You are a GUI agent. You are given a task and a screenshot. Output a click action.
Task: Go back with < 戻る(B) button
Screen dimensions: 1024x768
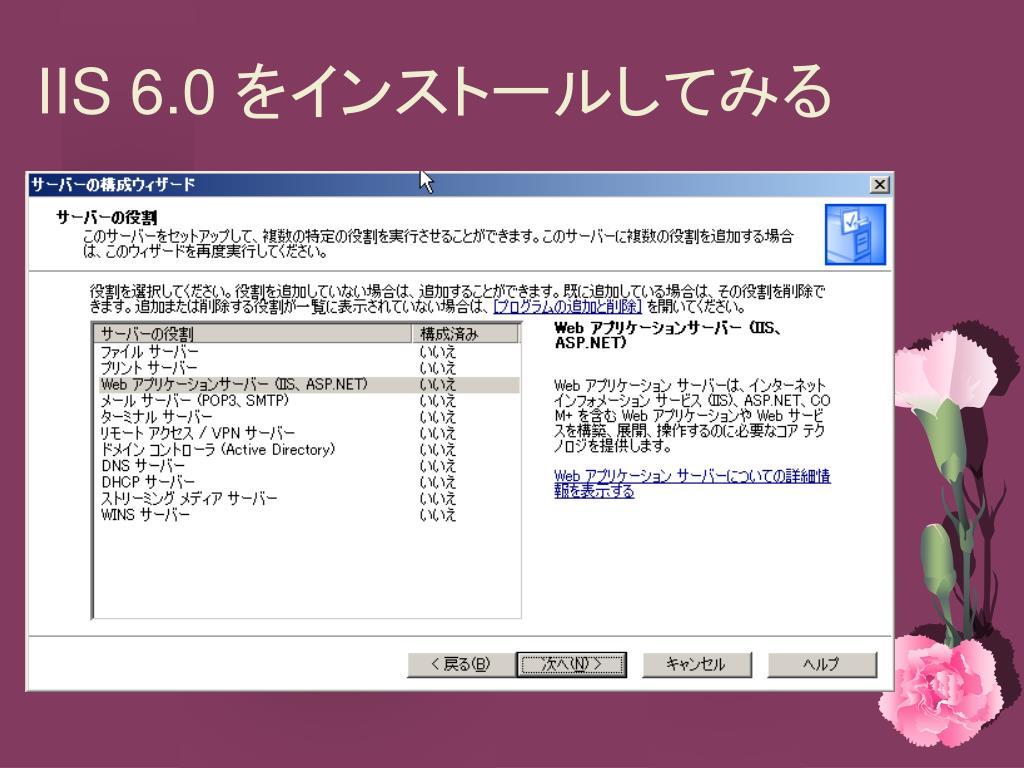point(460,664)
